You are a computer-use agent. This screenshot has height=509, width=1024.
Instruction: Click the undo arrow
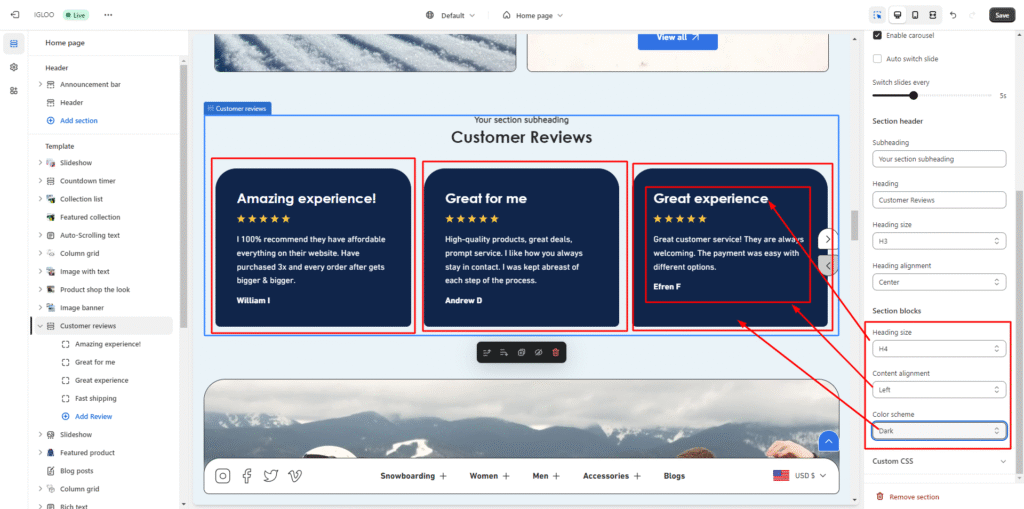pyautogui.click(x=952, y=15)
